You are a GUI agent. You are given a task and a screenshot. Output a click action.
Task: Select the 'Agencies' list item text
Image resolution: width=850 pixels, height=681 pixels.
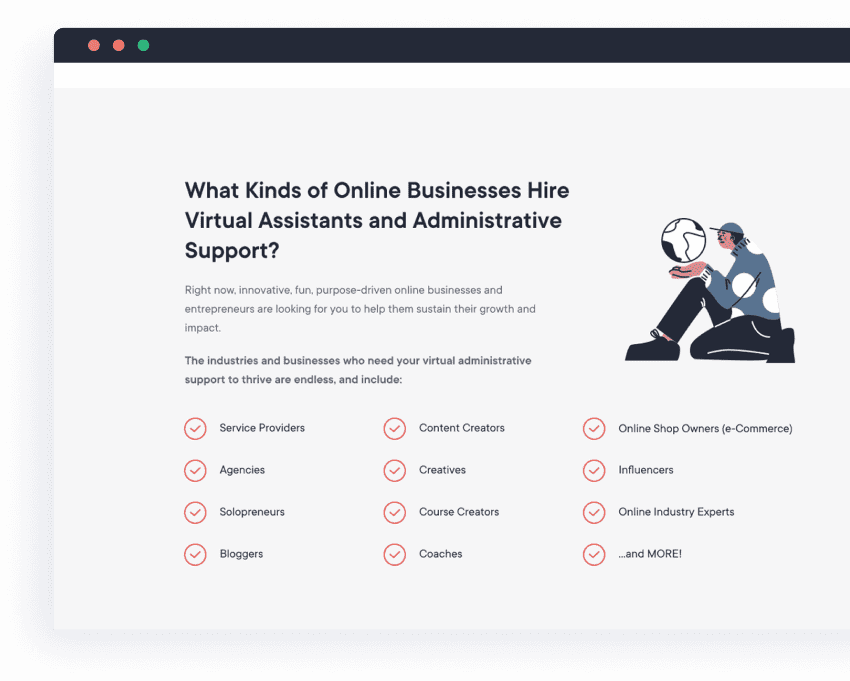pyautogui.click(x=242, y=470)
